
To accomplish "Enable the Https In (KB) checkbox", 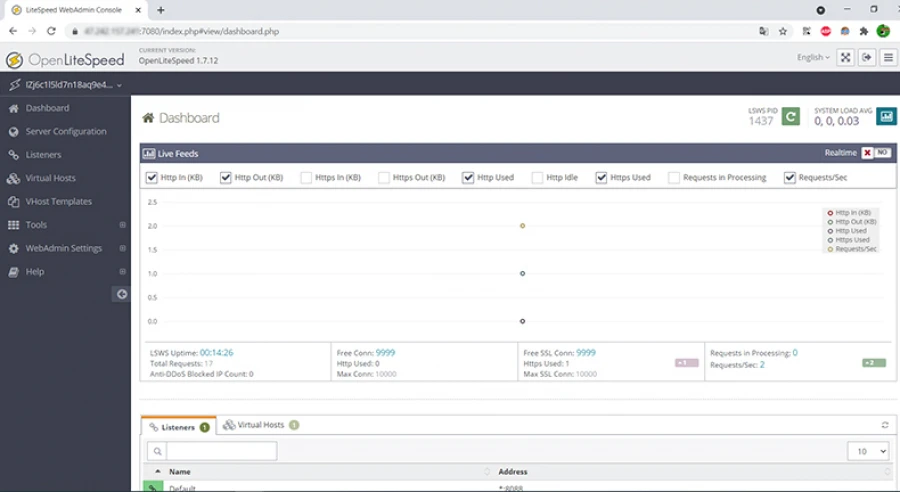I will [306, 178].
